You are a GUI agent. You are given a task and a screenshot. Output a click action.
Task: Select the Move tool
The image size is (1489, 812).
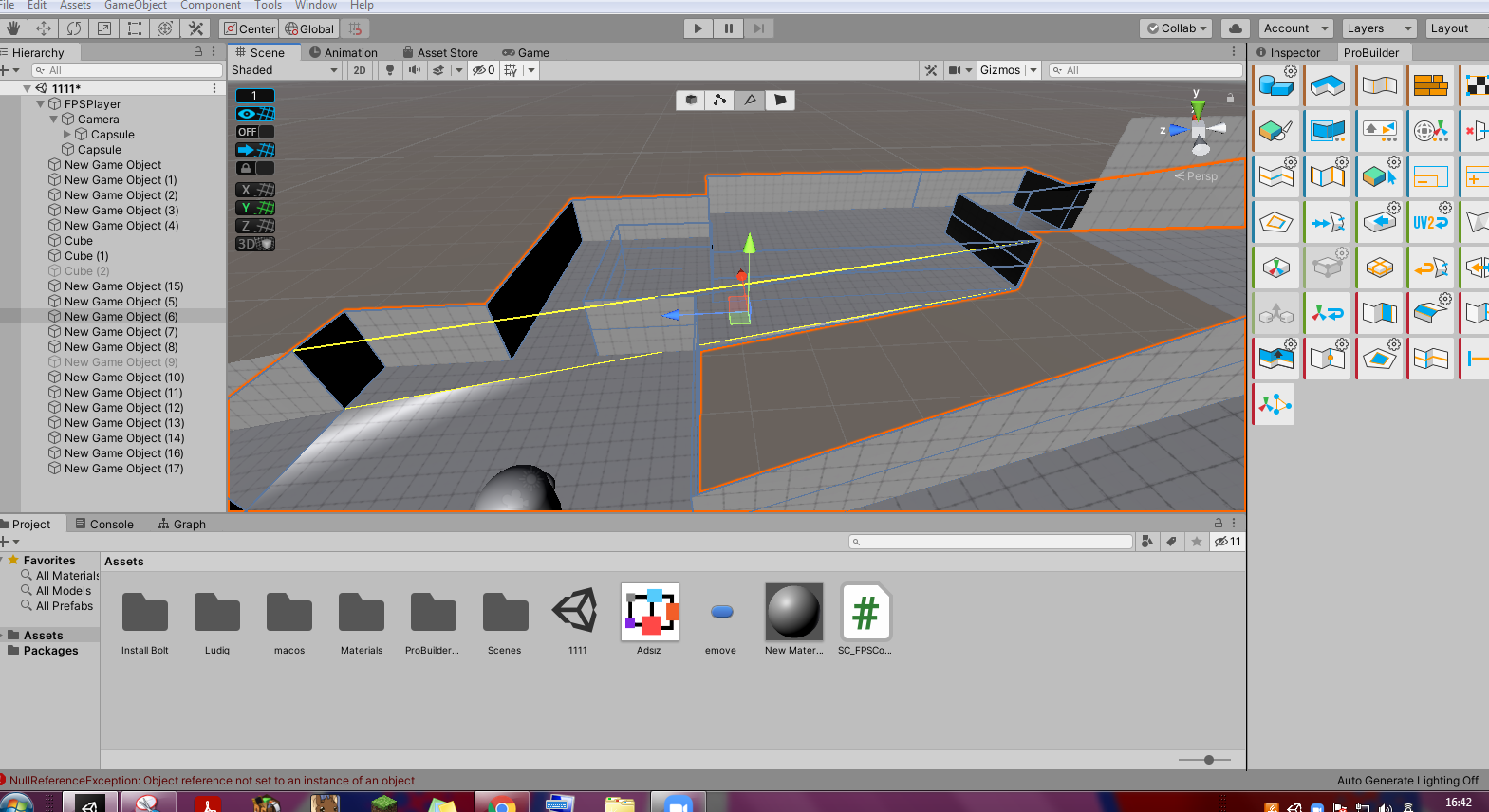(x=44, y=28)
